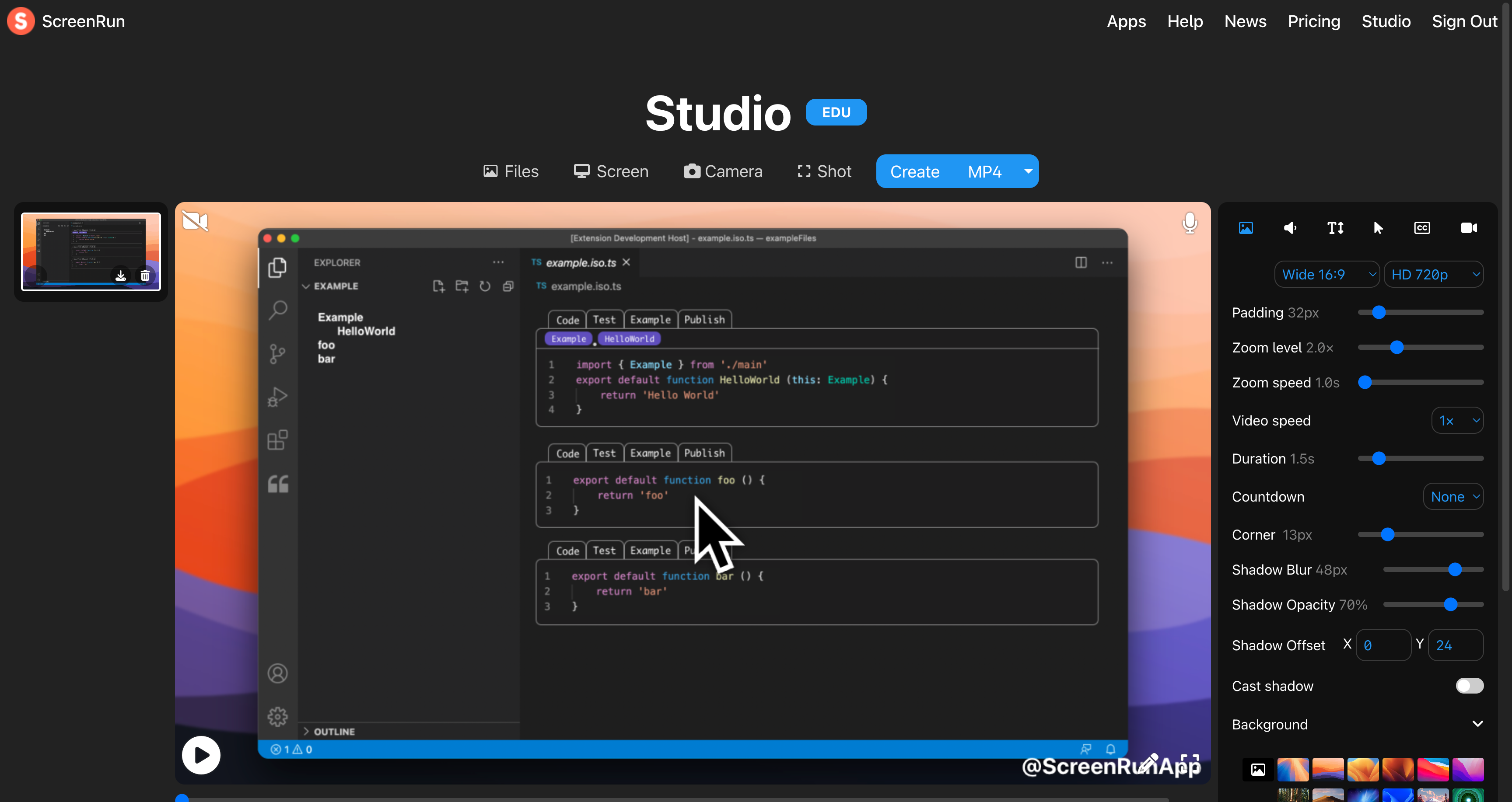Open Apps in the top navigation
Viewport: 1512px width, 802px height.
pyautogui.click(x=1126, y=21)
